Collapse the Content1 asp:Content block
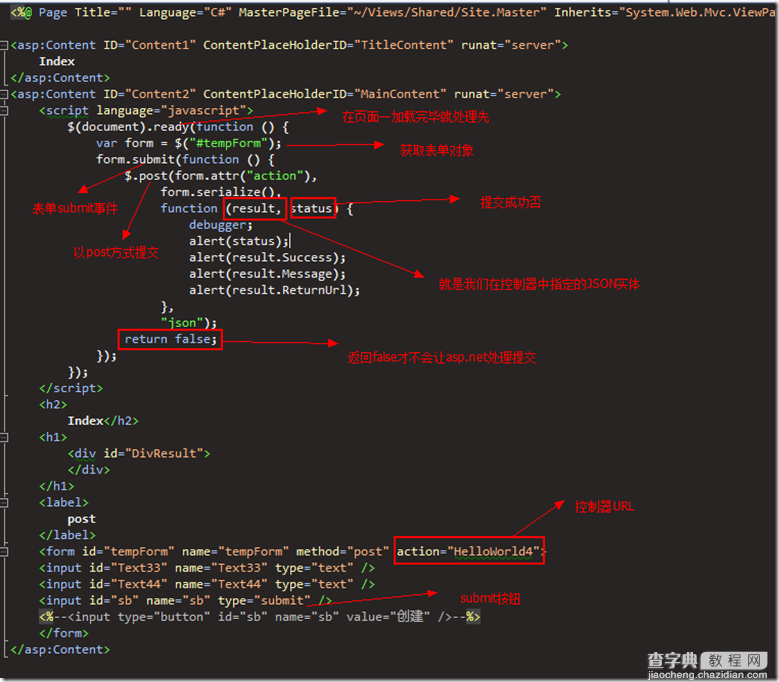The image size is (779, 682). 3,46
